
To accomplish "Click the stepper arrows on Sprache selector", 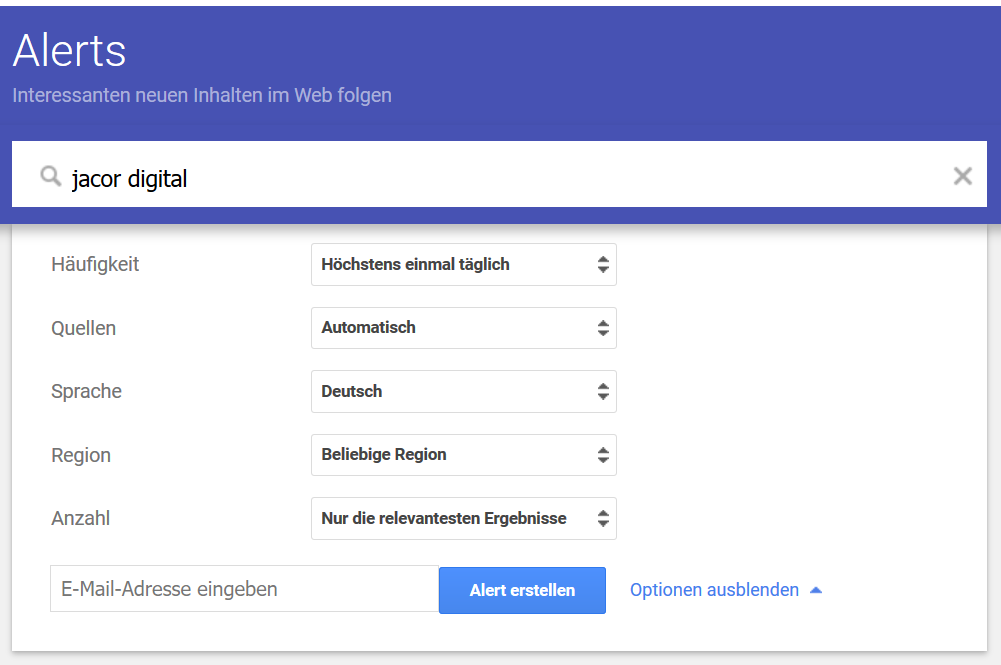I will coord(602,391).
